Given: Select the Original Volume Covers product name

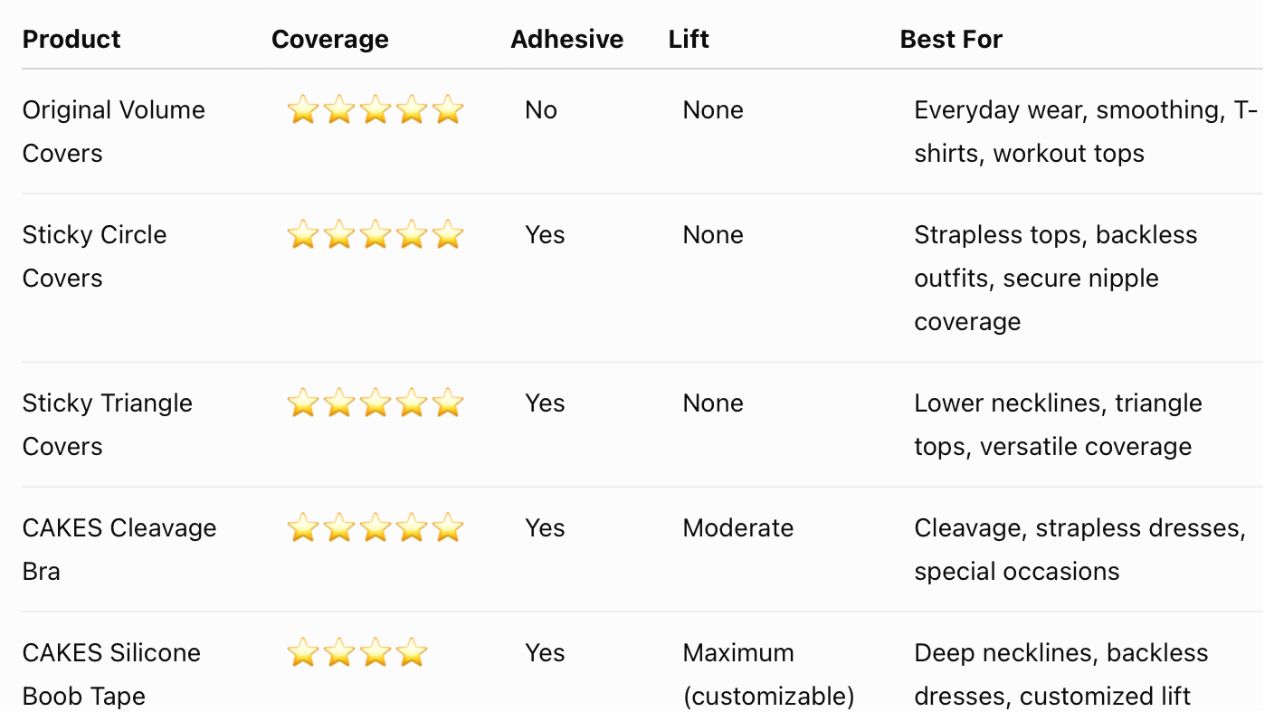Looking at the screenshot, I should tap(113, 131).
